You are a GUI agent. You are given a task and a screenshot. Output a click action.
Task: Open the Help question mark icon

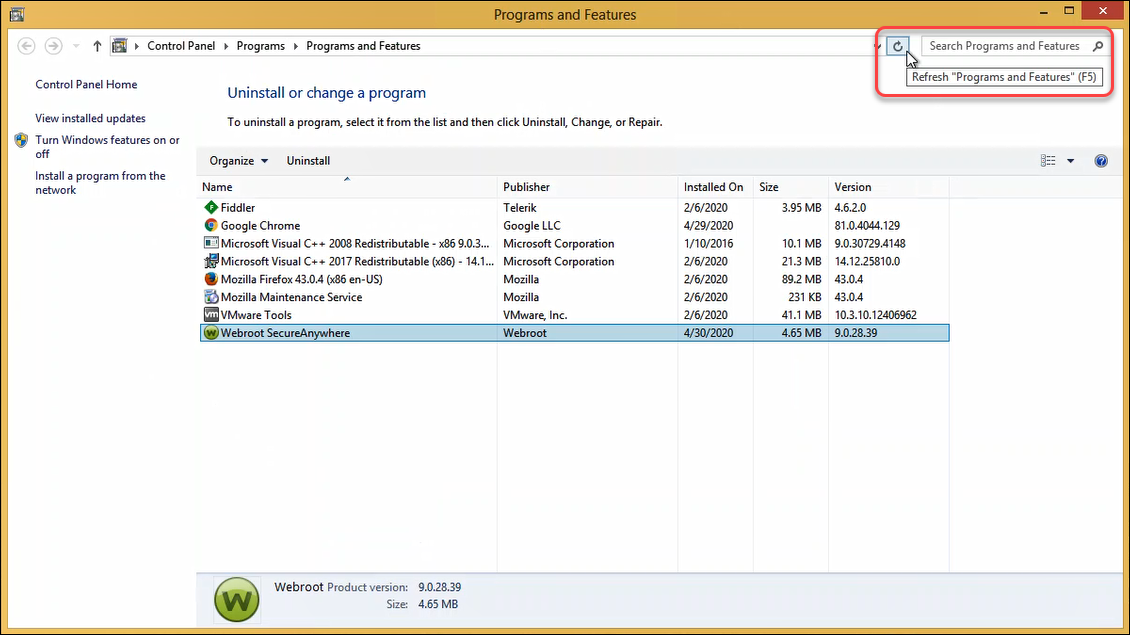pos(1101,161)
